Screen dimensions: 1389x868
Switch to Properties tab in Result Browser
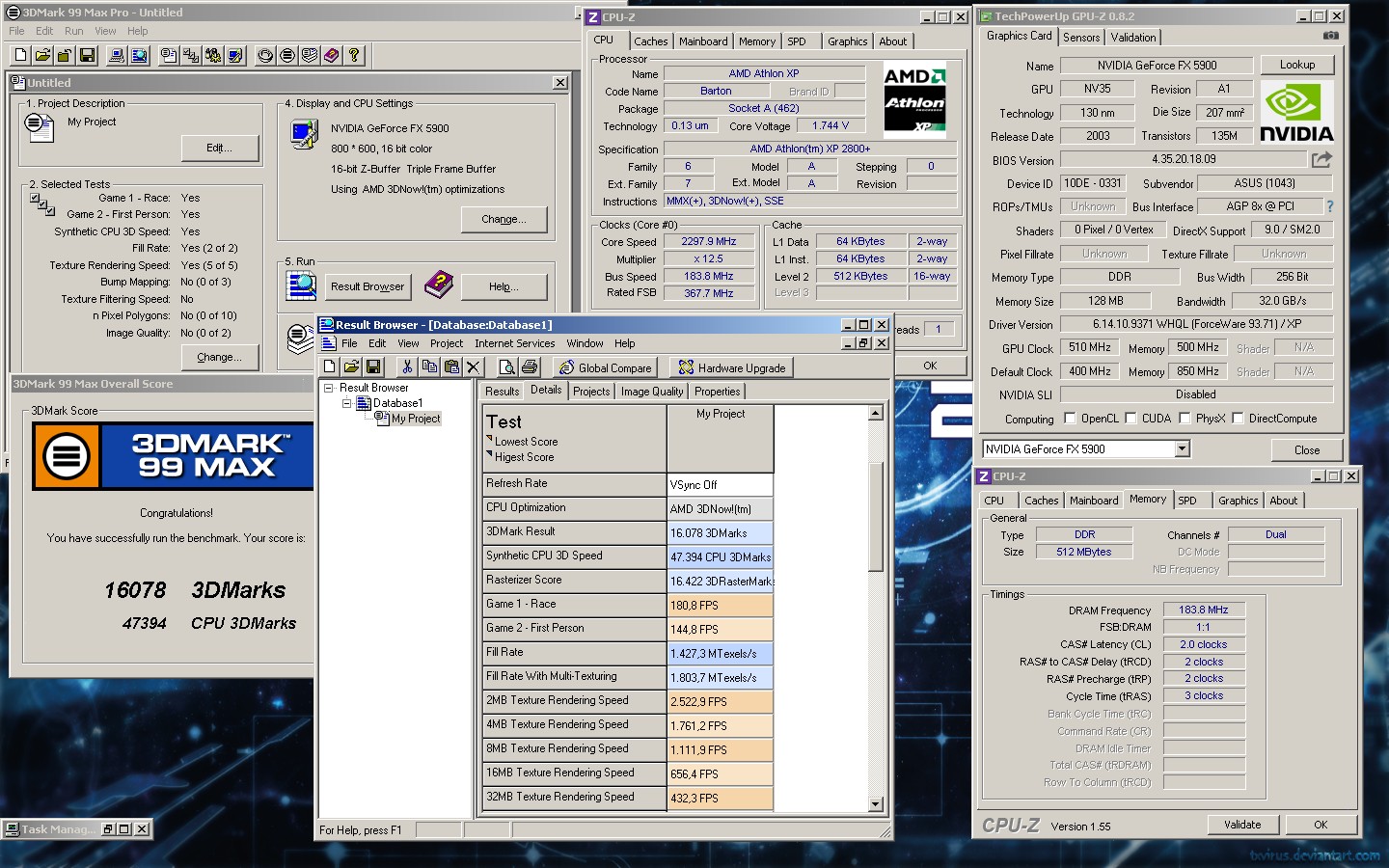tap(718, 392)
